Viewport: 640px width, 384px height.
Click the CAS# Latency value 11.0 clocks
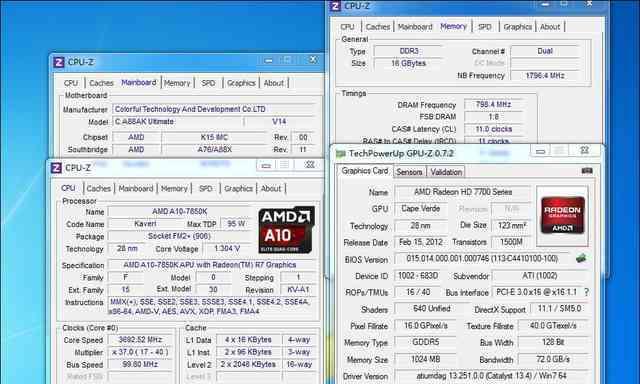[x=493, y=129]
